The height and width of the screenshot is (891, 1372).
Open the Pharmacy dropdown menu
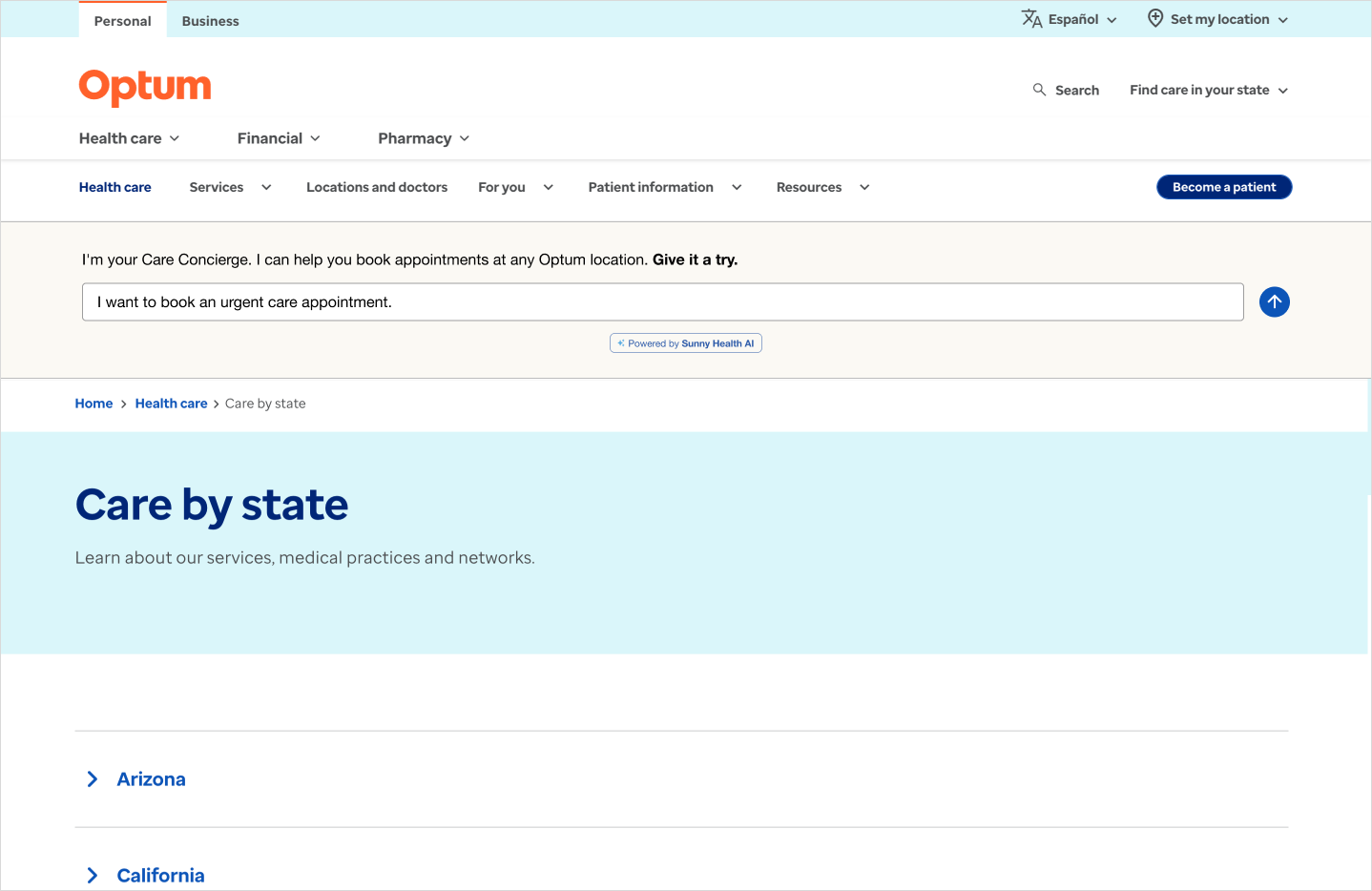[424, 138]
